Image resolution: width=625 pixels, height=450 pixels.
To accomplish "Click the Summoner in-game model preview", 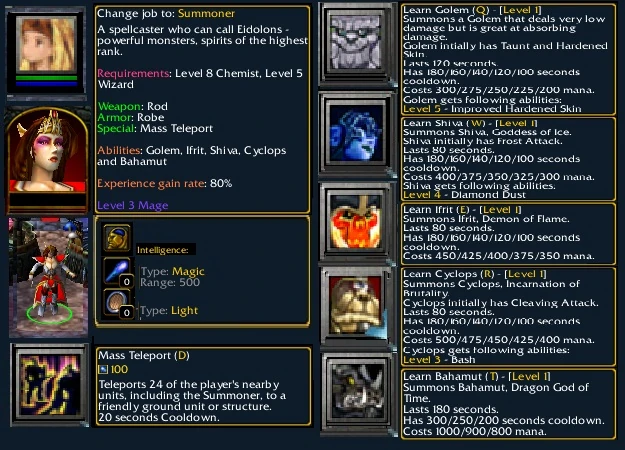I will tap(49, 277).
